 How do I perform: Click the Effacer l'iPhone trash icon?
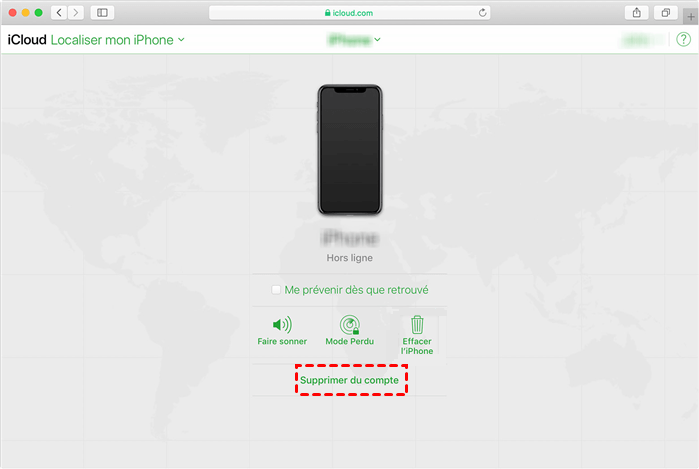417,325
